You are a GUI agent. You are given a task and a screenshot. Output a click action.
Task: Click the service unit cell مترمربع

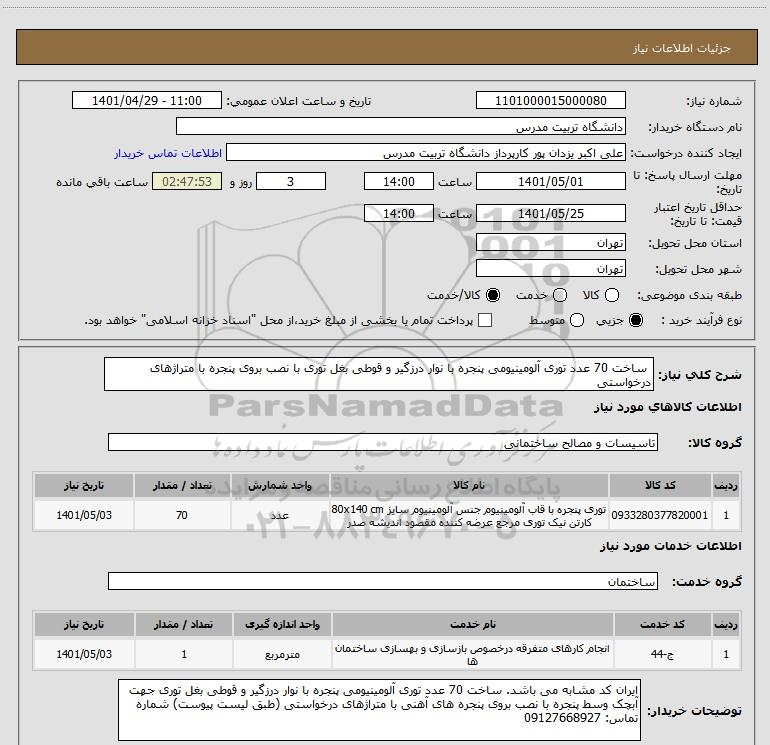click(282, 654)
